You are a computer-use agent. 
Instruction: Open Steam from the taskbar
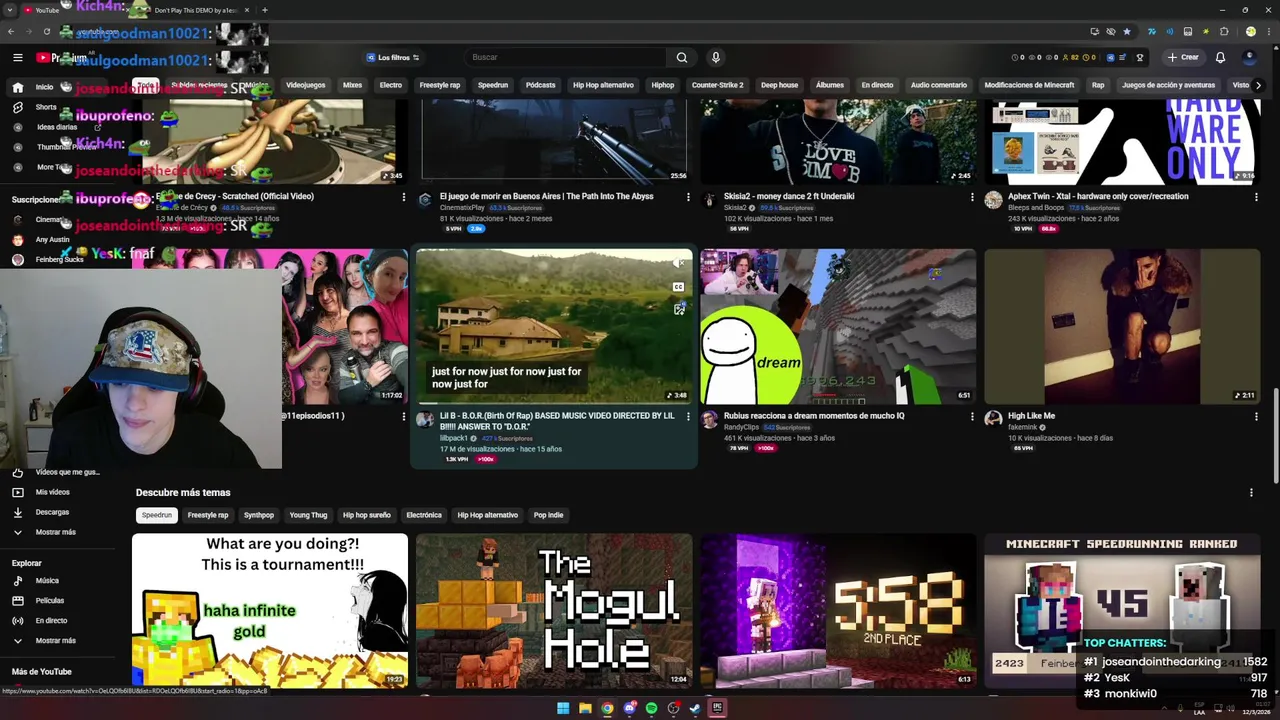[695, 708]
